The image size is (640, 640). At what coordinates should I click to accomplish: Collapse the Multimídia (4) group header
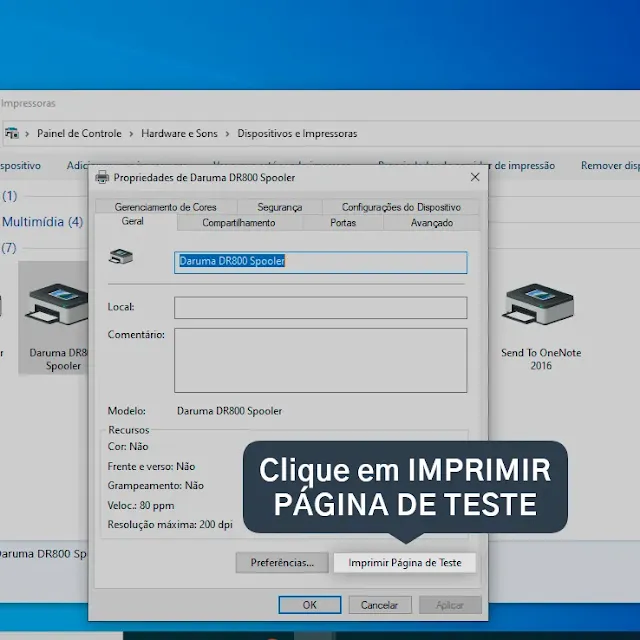tap(42, 222)
